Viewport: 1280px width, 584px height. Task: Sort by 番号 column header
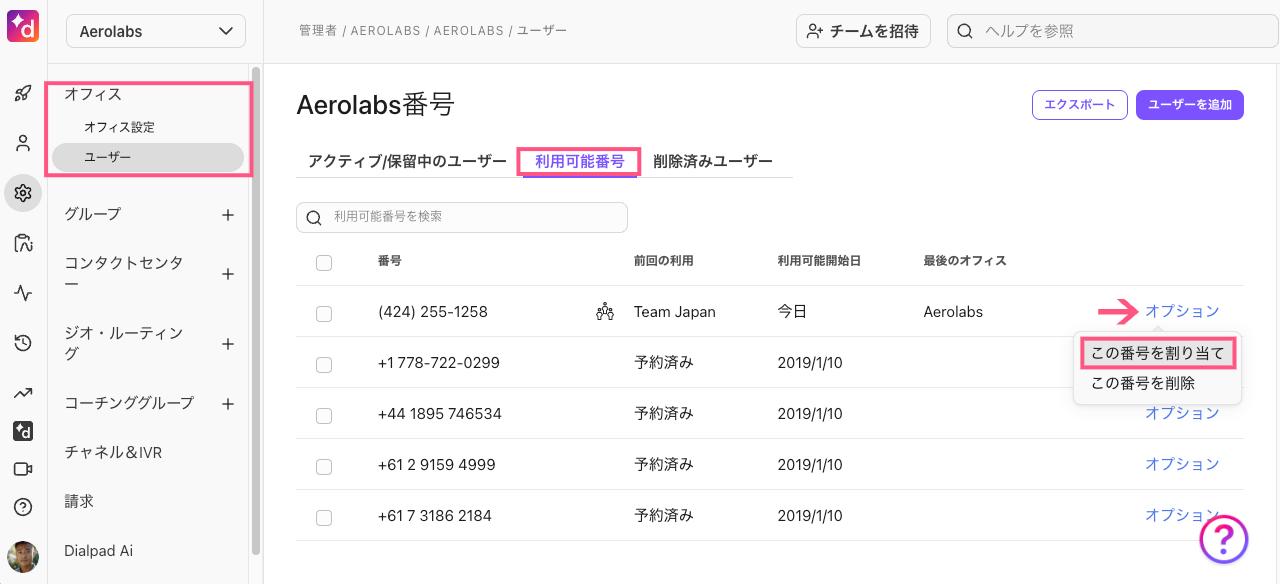coord(390,261)
